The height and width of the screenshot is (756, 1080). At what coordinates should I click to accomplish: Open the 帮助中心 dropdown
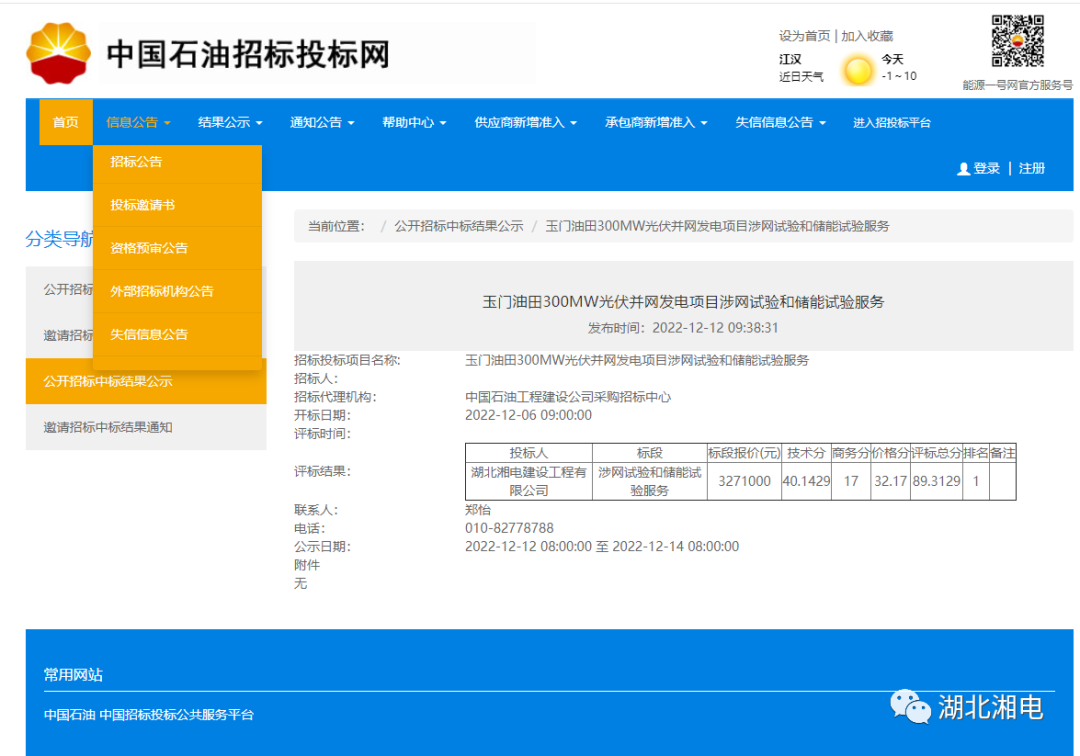(412, 122)
